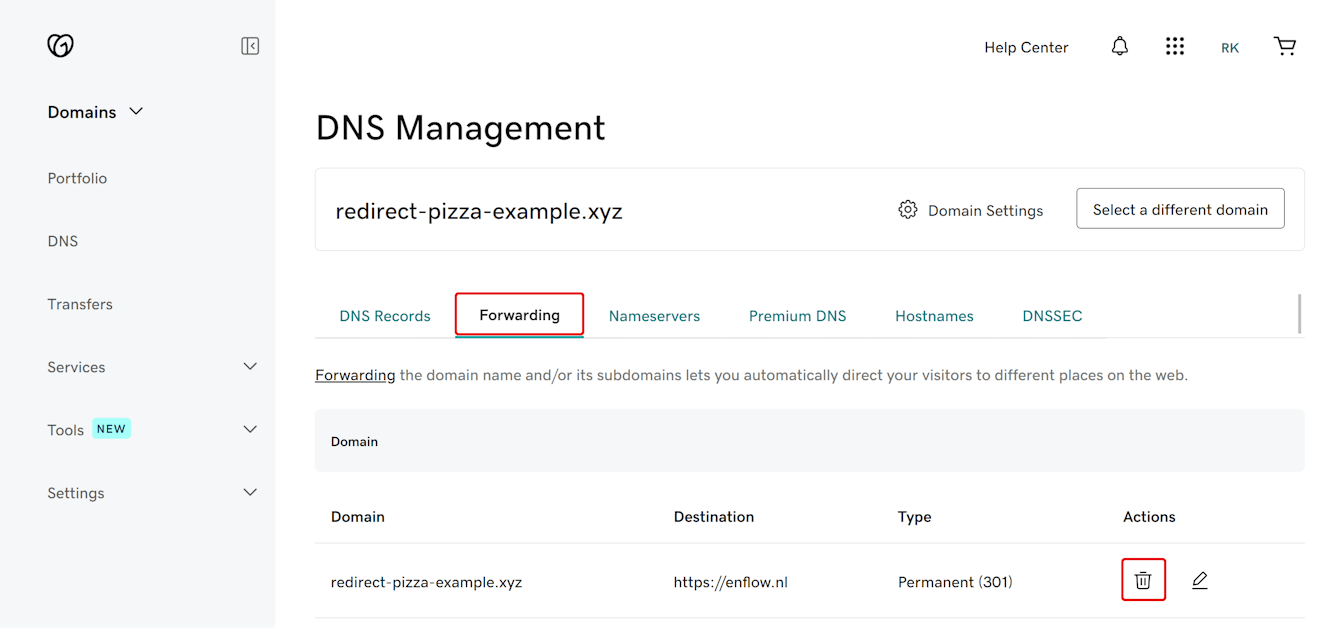
Task: Expand the Tools section
Action: click(250, 430)
